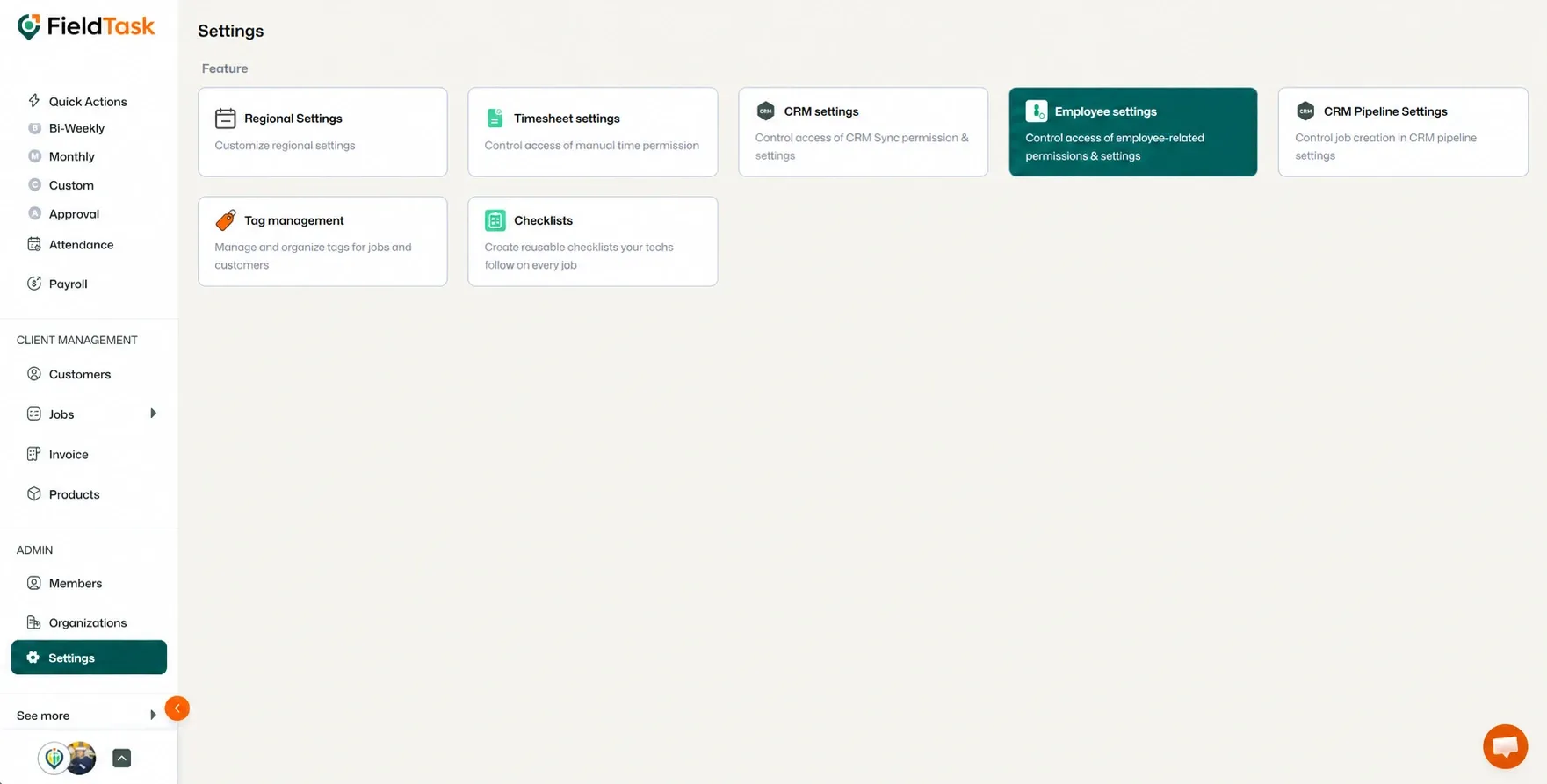Viewport: 1547px width, 784px height.
Task: Click 'Control access of manual time permission' text
Action: point(592,146)
